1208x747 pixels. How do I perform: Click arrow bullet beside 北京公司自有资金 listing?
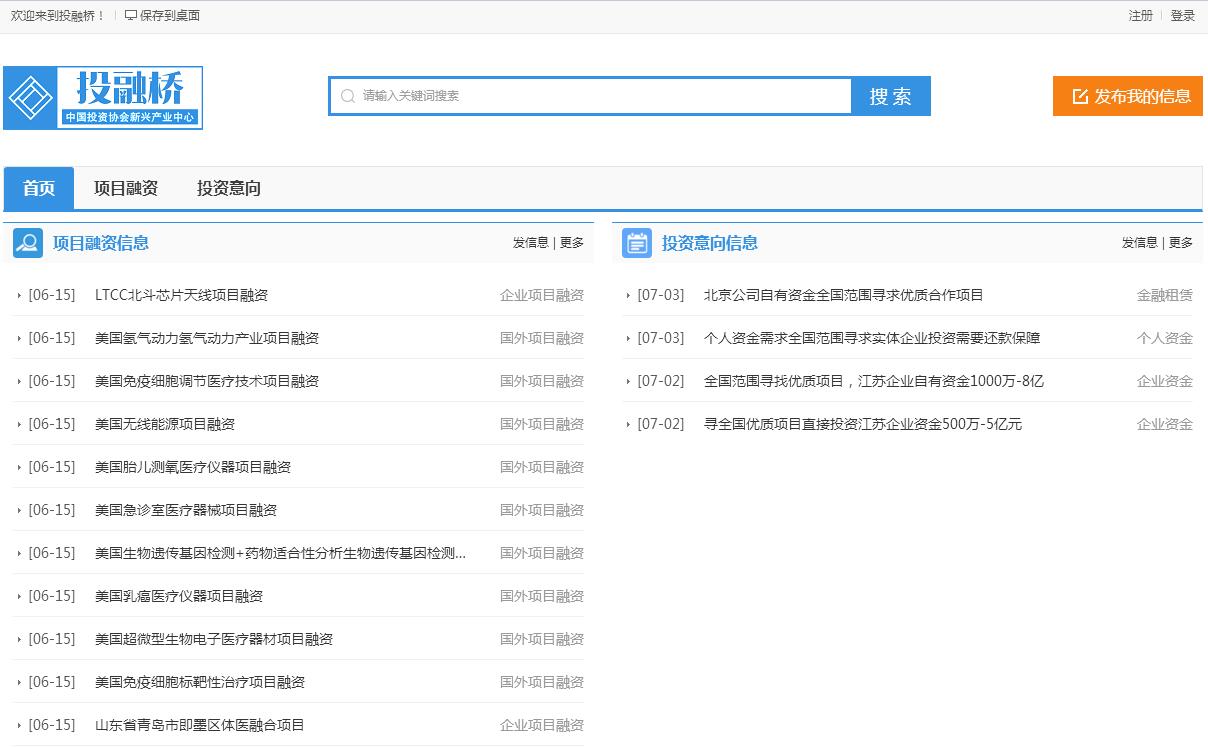628,295
